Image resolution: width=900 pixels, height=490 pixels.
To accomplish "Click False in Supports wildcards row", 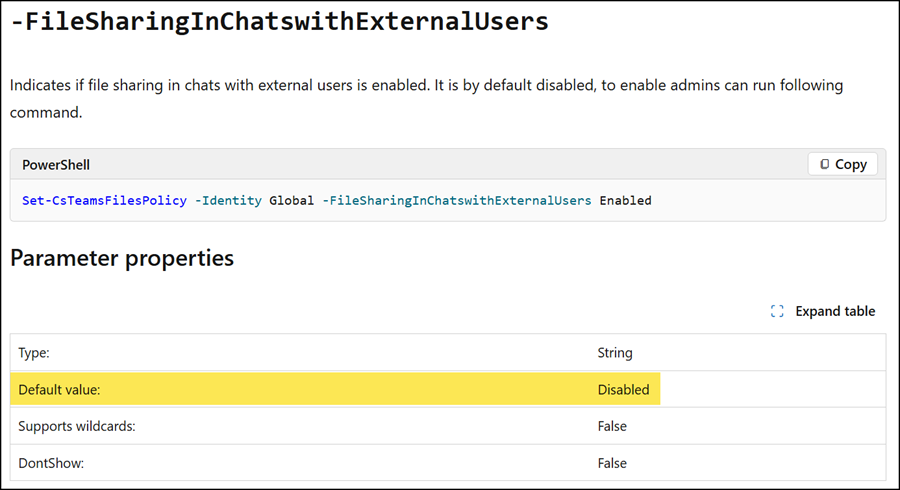I will [x=612, y=426].
